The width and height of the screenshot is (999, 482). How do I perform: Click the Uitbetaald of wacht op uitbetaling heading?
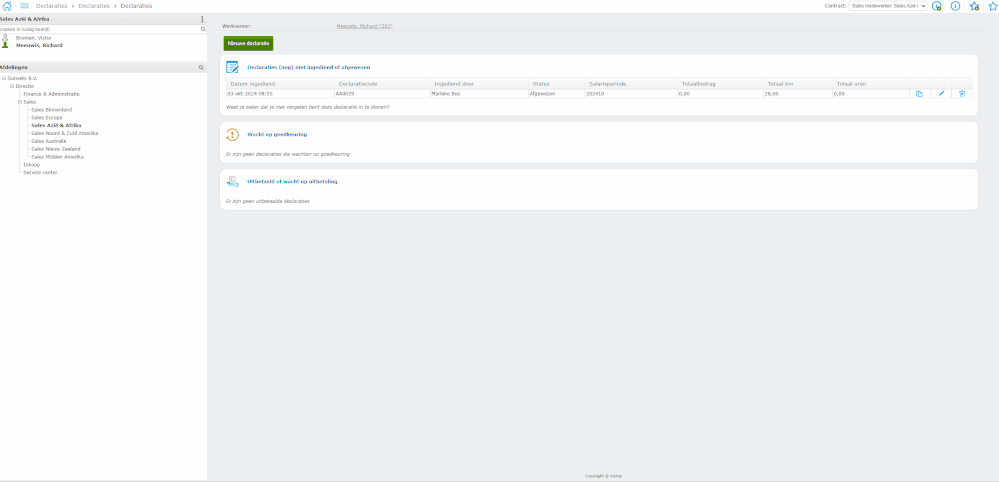point(292,181)
